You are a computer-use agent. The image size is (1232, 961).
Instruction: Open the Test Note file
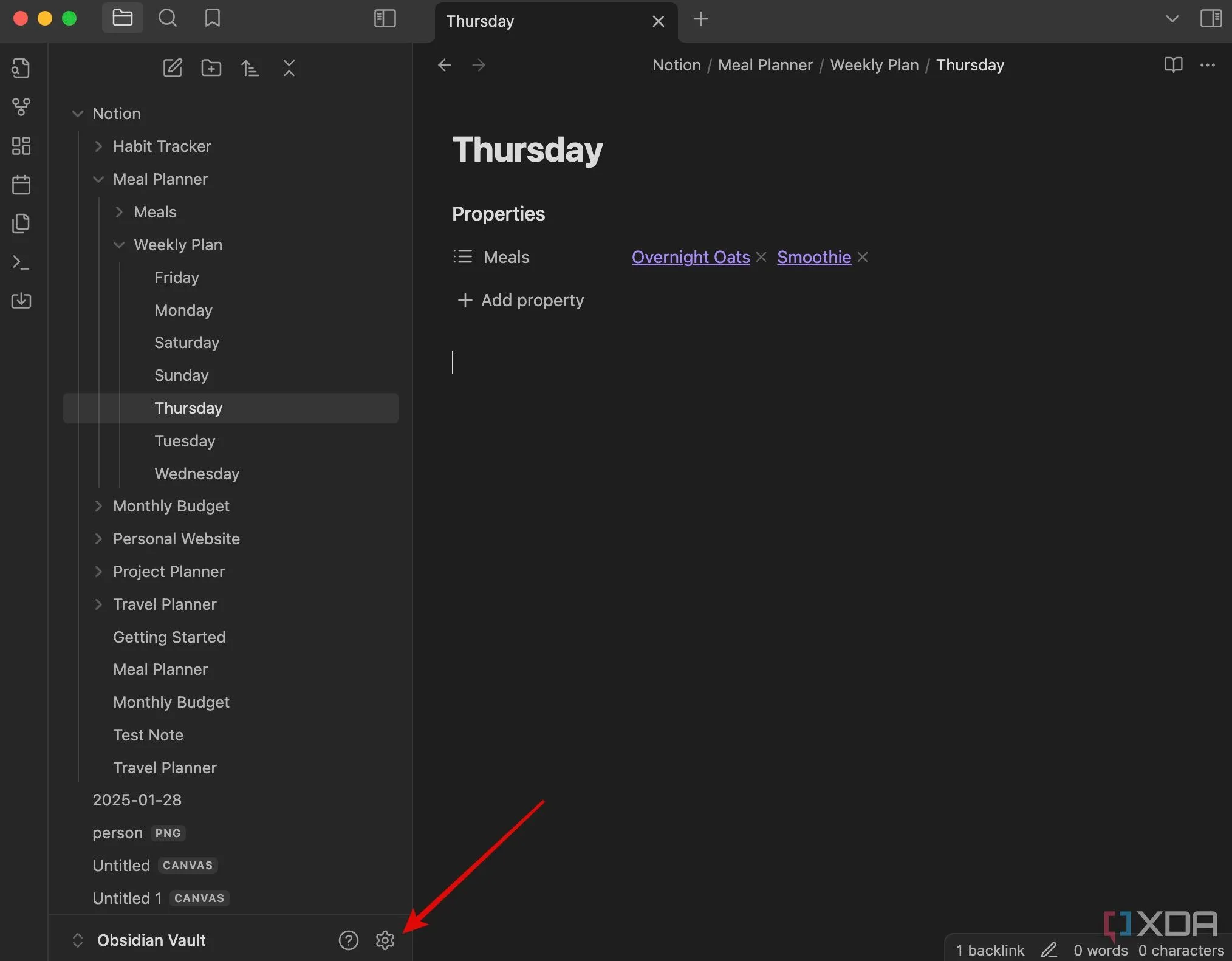pyautogui.click(x=231, y=735)
